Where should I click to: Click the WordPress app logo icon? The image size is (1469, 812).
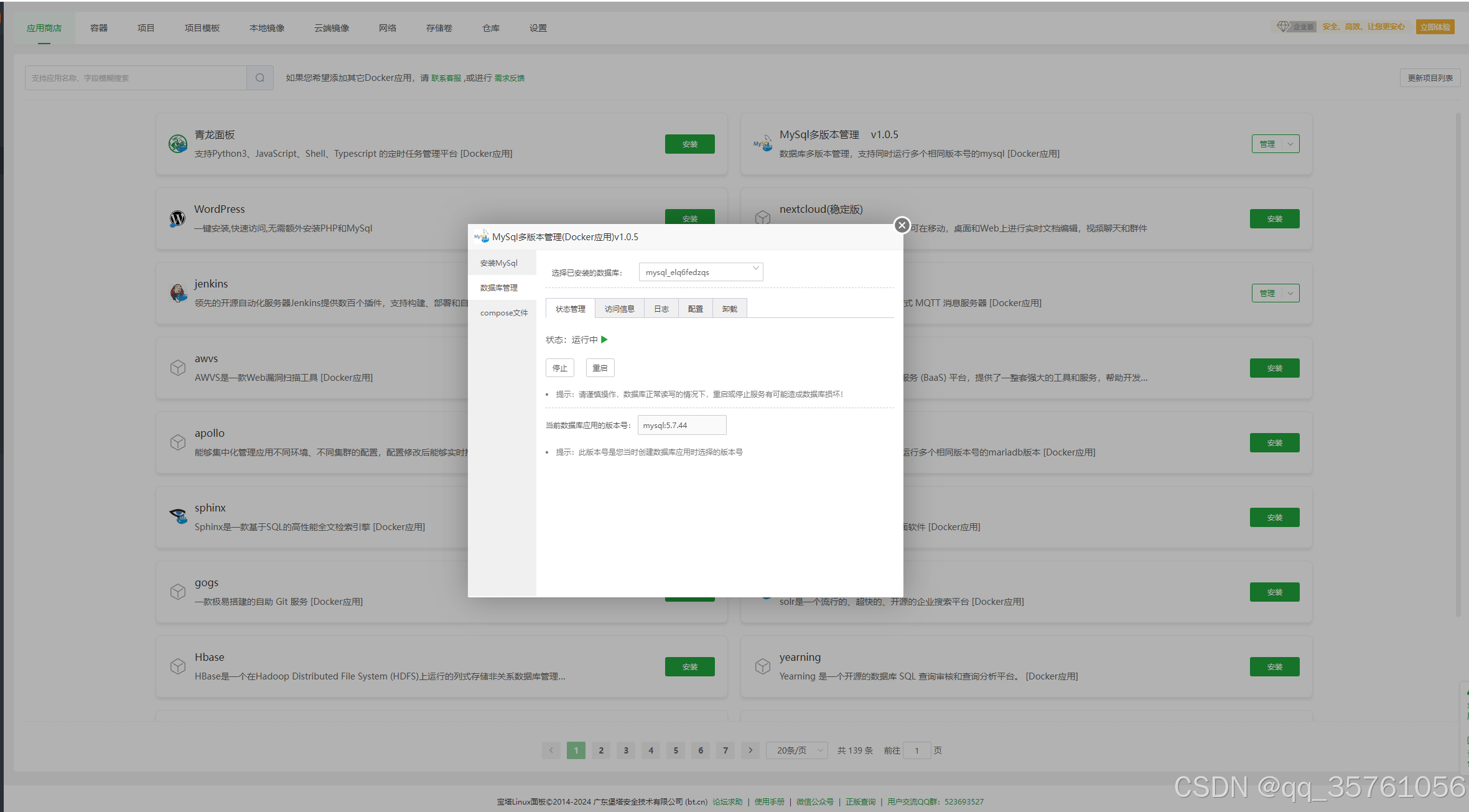tap(178, 218)
